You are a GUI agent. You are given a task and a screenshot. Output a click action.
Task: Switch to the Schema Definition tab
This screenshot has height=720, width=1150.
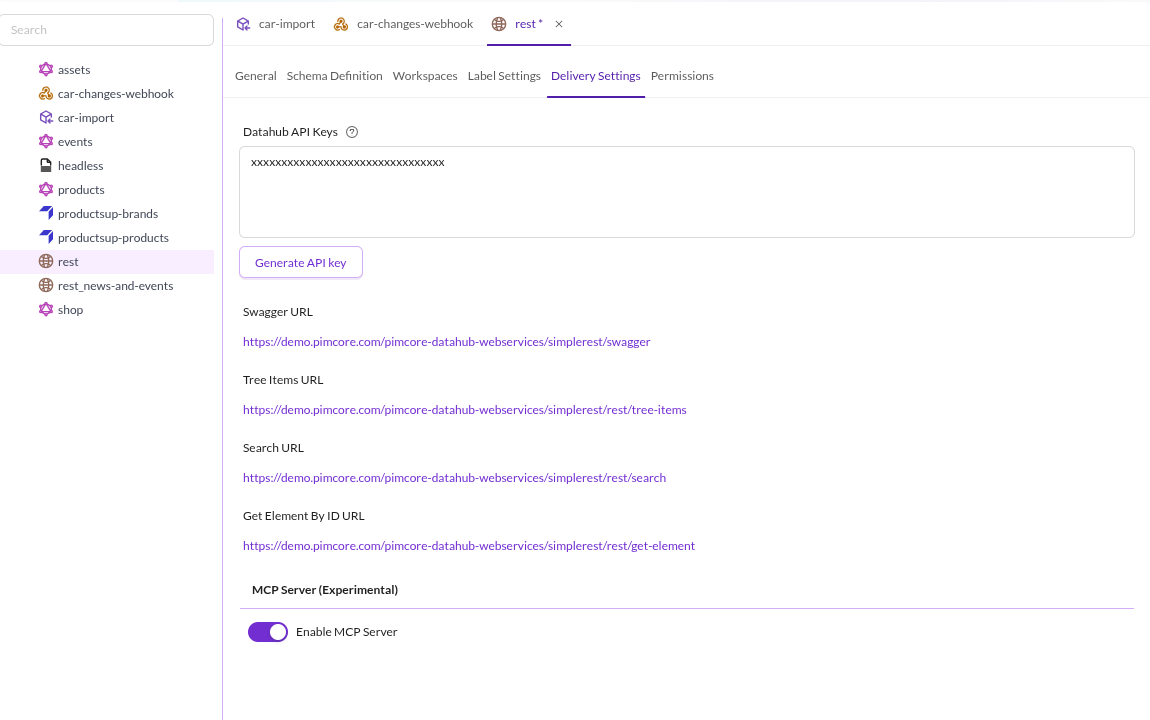[x=334, y=76]
